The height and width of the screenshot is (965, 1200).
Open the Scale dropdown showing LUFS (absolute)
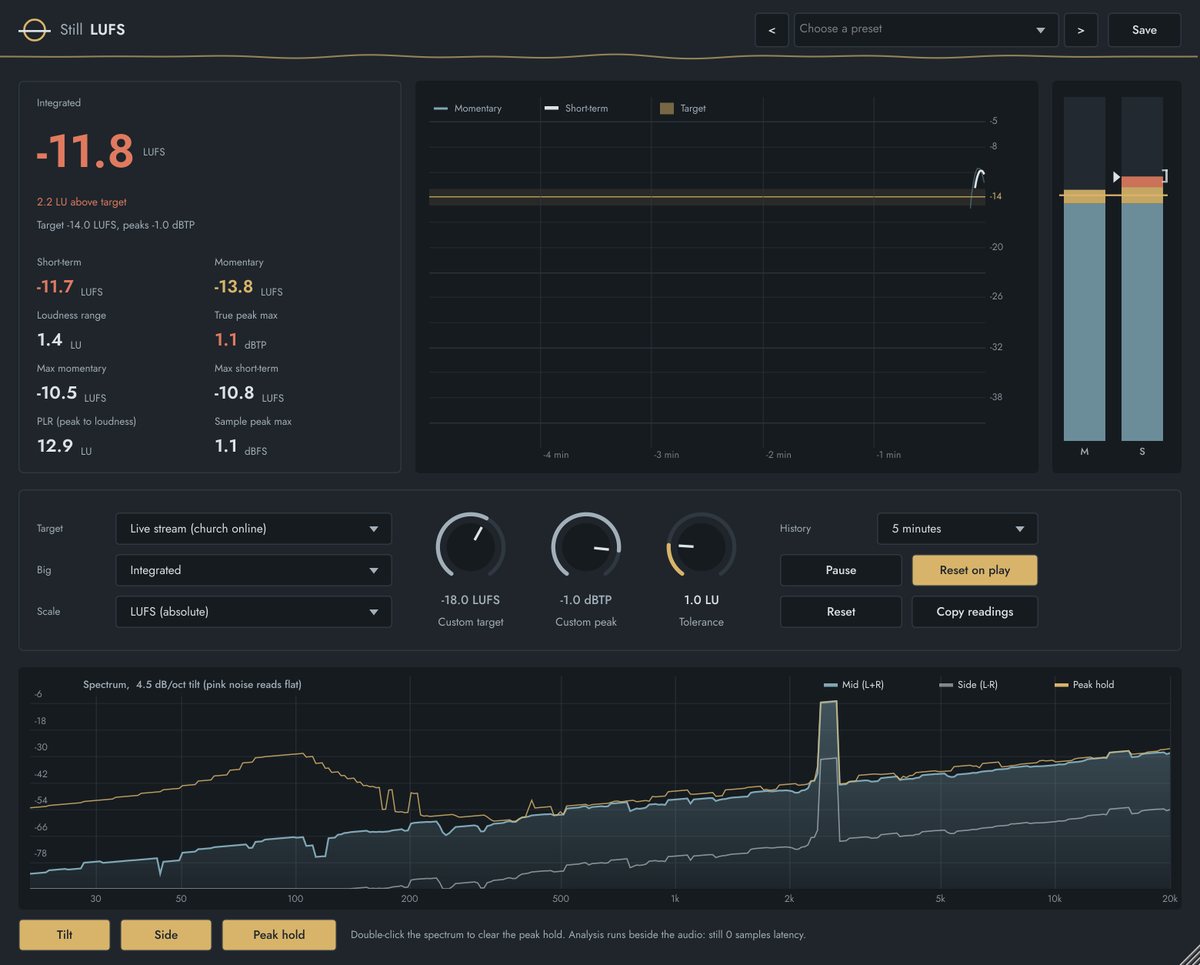click(254, 611)
